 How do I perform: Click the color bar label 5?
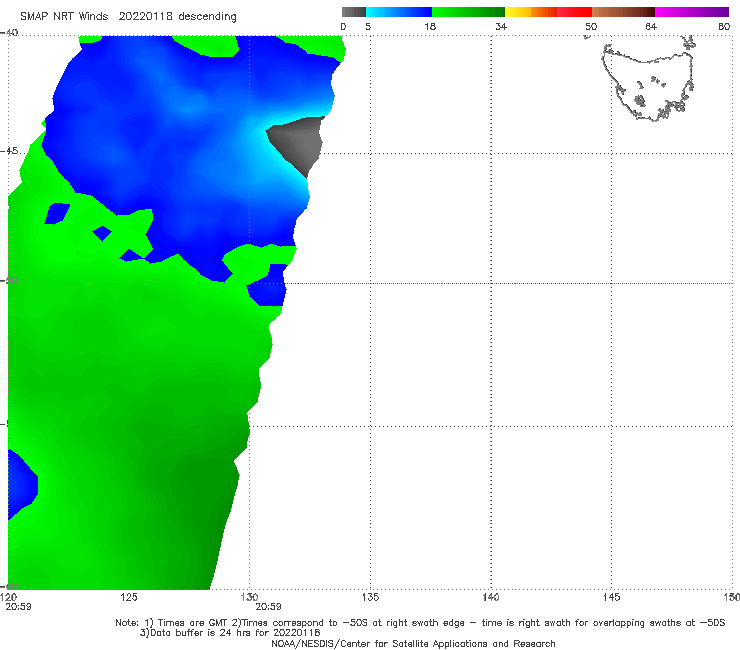(368, 27)
